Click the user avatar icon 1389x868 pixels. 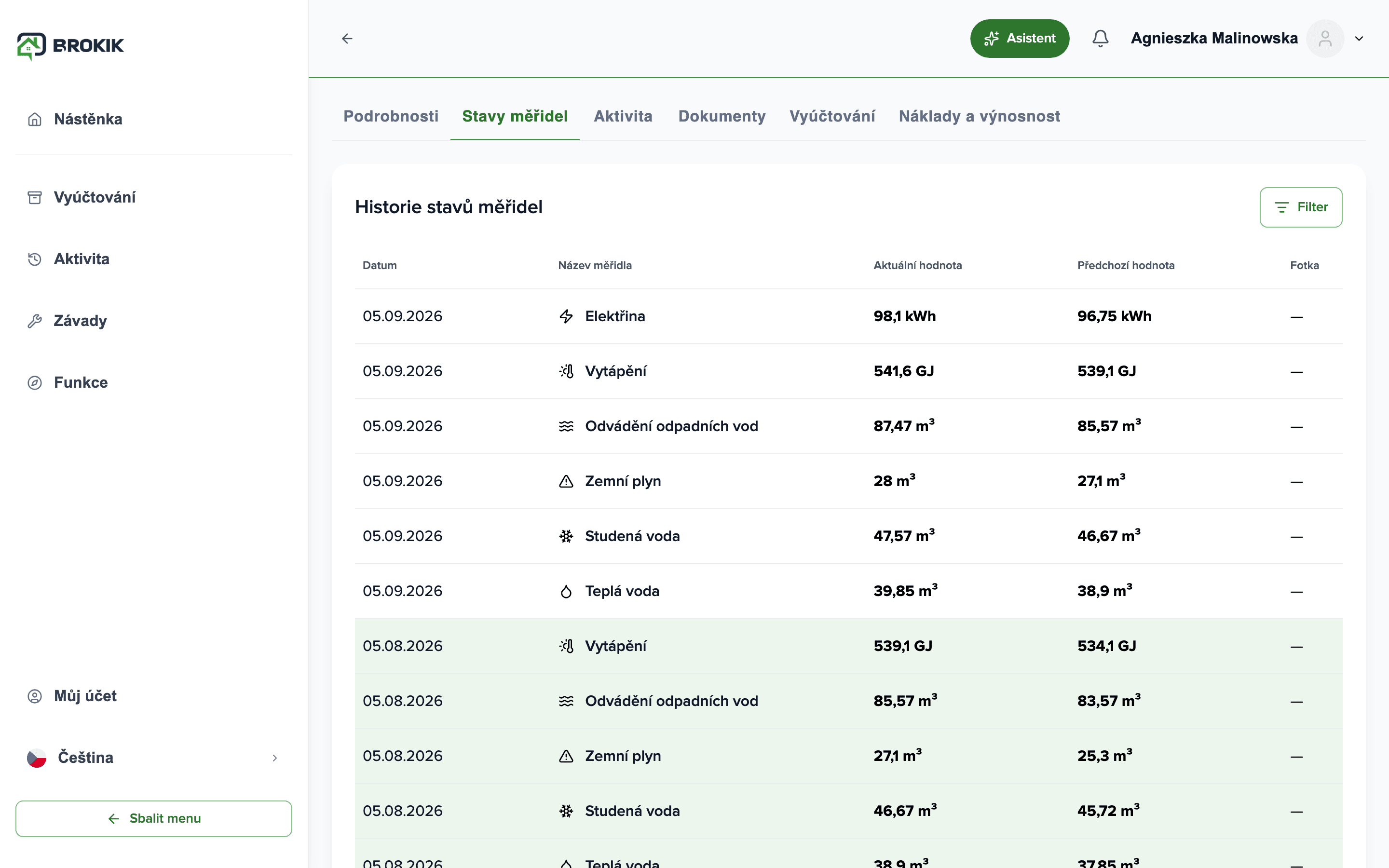(1325, 39)
